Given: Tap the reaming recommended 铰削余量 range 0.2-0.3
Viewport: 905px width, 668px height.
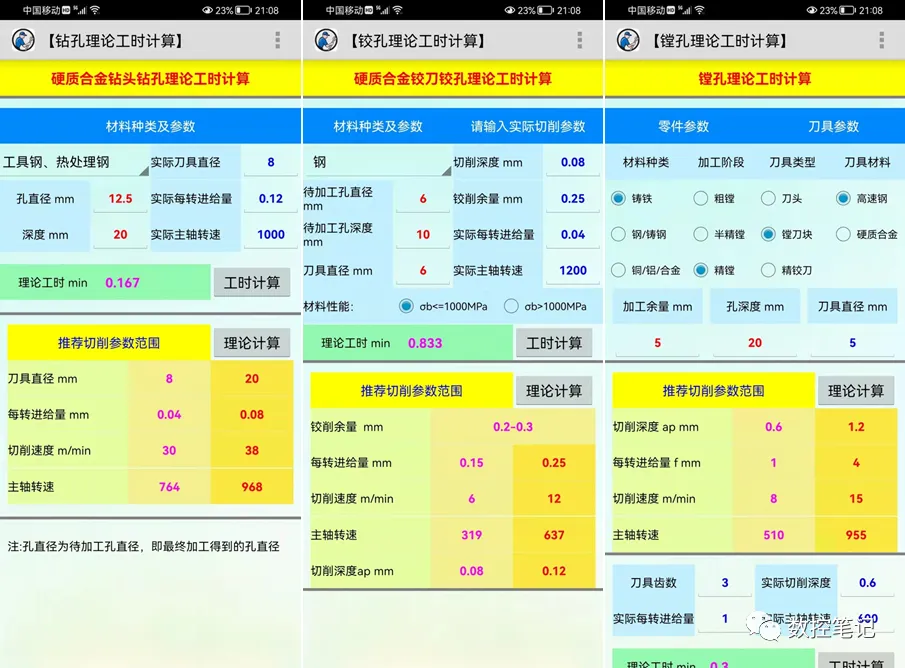Looking at the screenshot, I should pyautogui.click(x=513, y=427).
